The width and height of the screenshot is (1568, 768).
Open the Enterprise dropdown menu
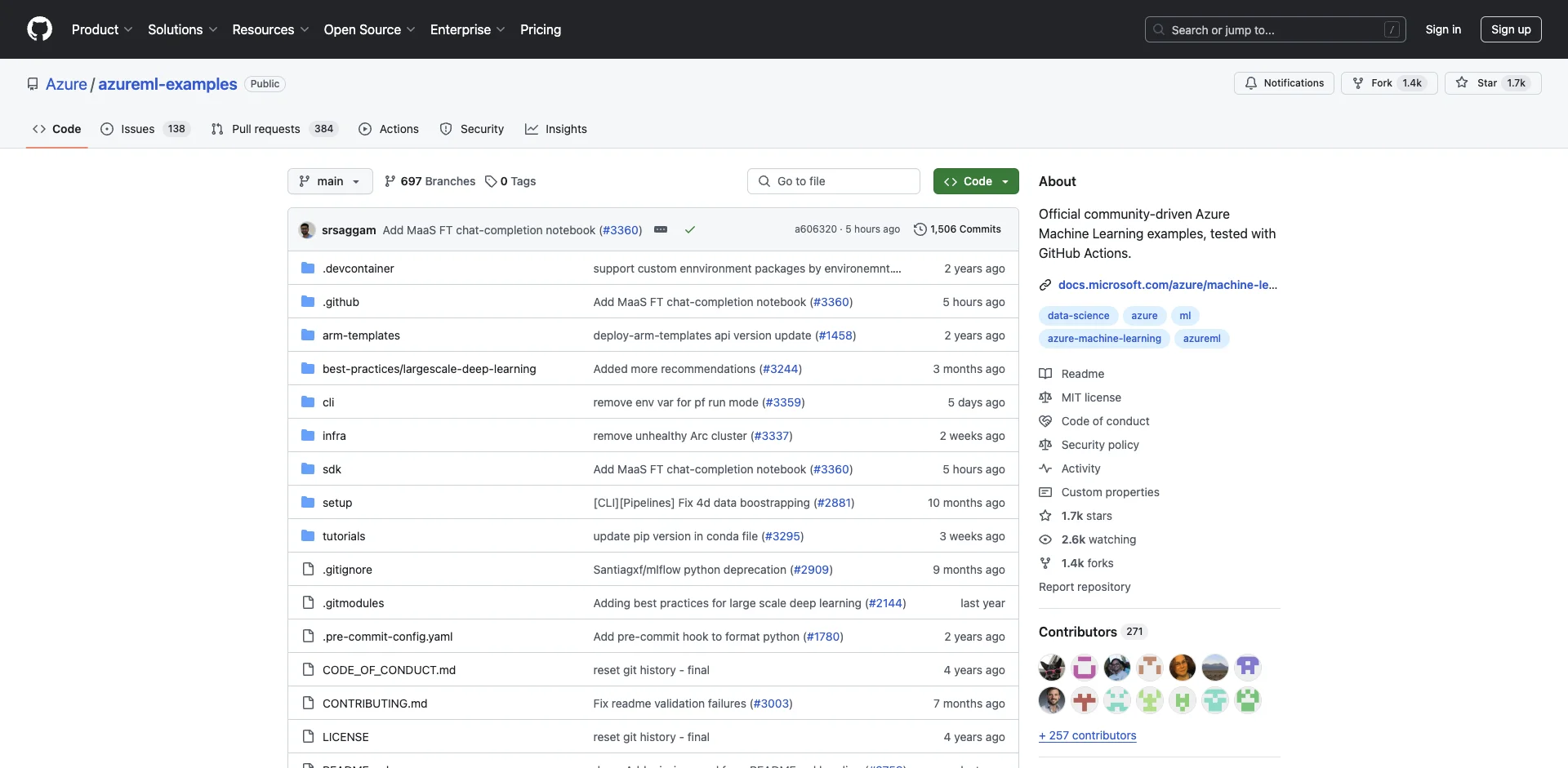coord(468,29)
